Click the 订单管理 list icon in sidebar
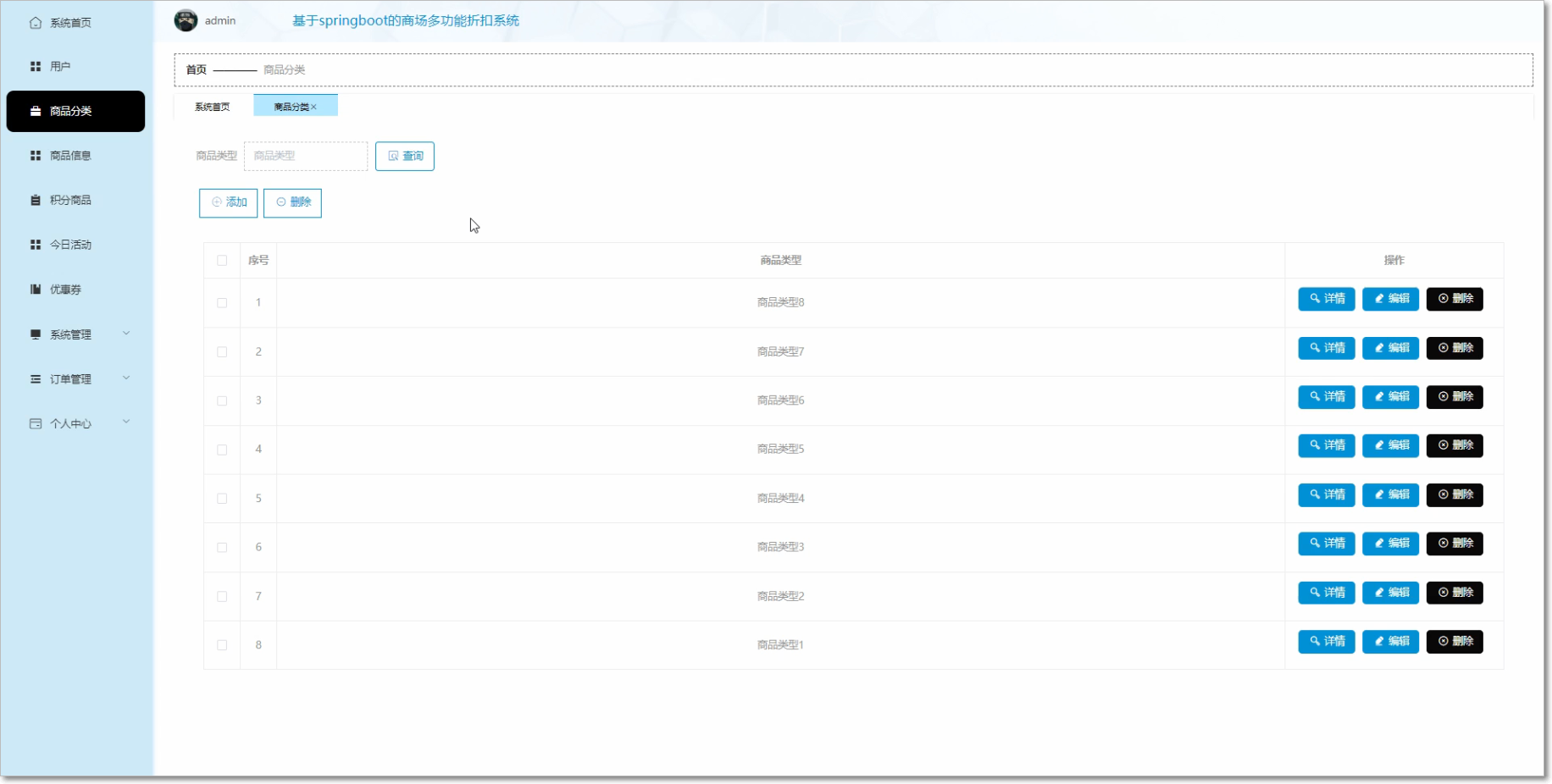The height and width of the screenshot is (784, 1552). (36, 379)
